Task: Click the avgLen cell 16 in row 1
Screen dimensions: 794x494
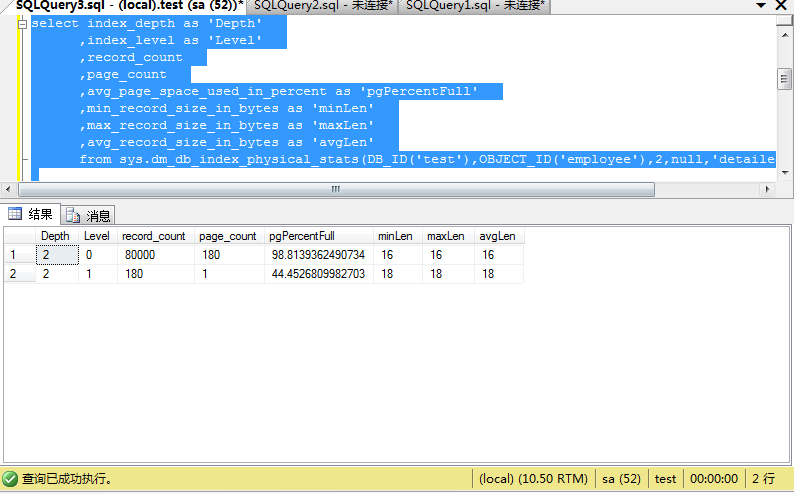Action: pyautogui.click(x=499, y=255)
